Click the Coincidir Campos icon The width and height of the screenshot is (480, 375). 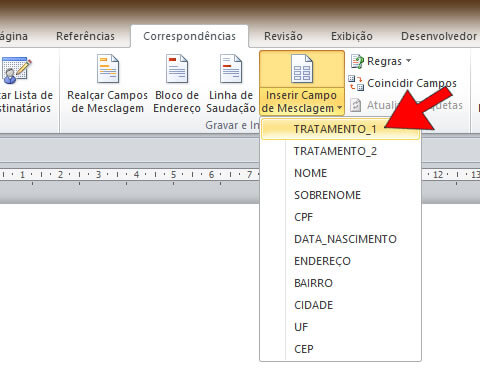click(356, 83)
